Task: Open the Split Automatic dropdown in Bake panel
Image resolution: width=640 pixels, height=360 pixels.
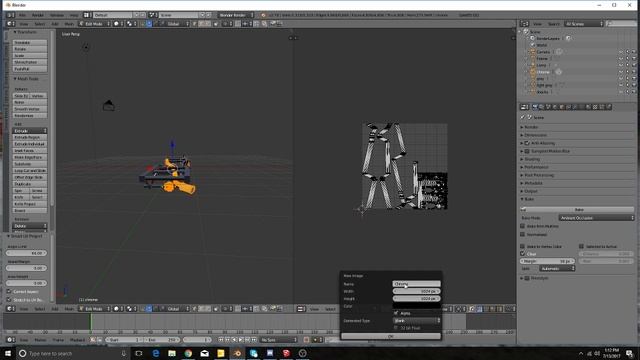Action: coord(557,269)
